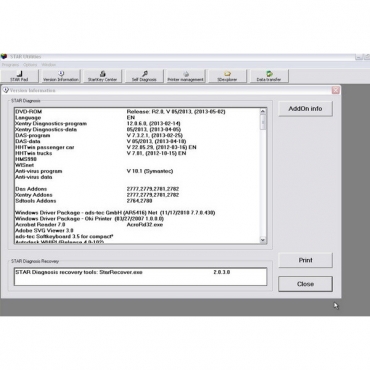
Task: Open the Programs menu
Action: click(10, 65)
